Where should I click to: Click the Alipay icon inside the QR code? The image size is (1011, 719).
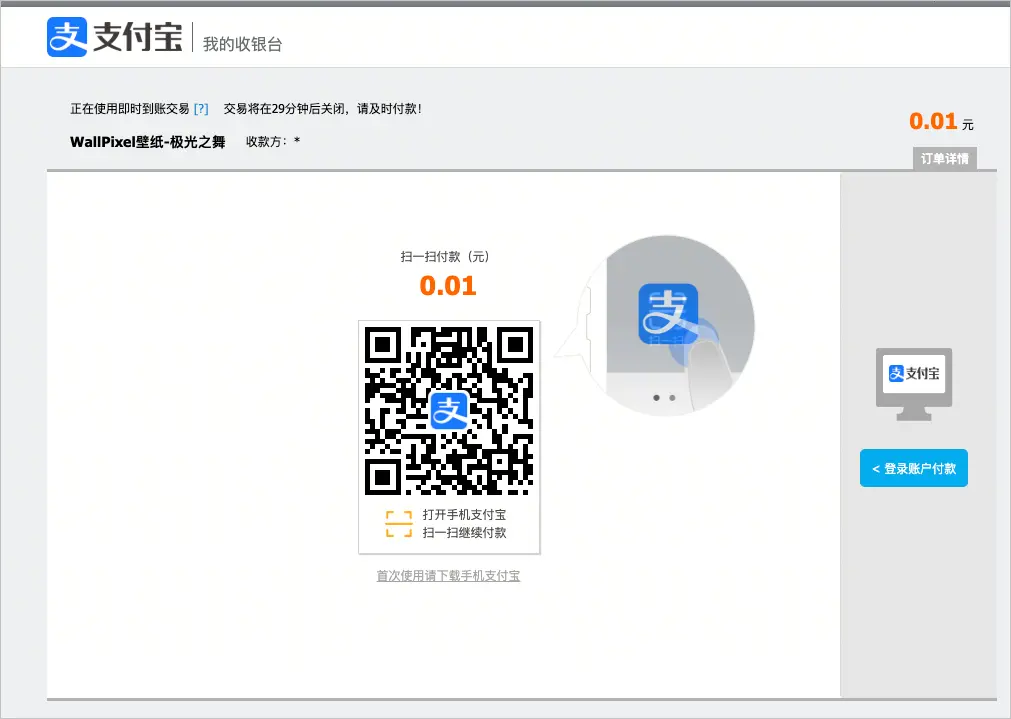click(449, 411)
